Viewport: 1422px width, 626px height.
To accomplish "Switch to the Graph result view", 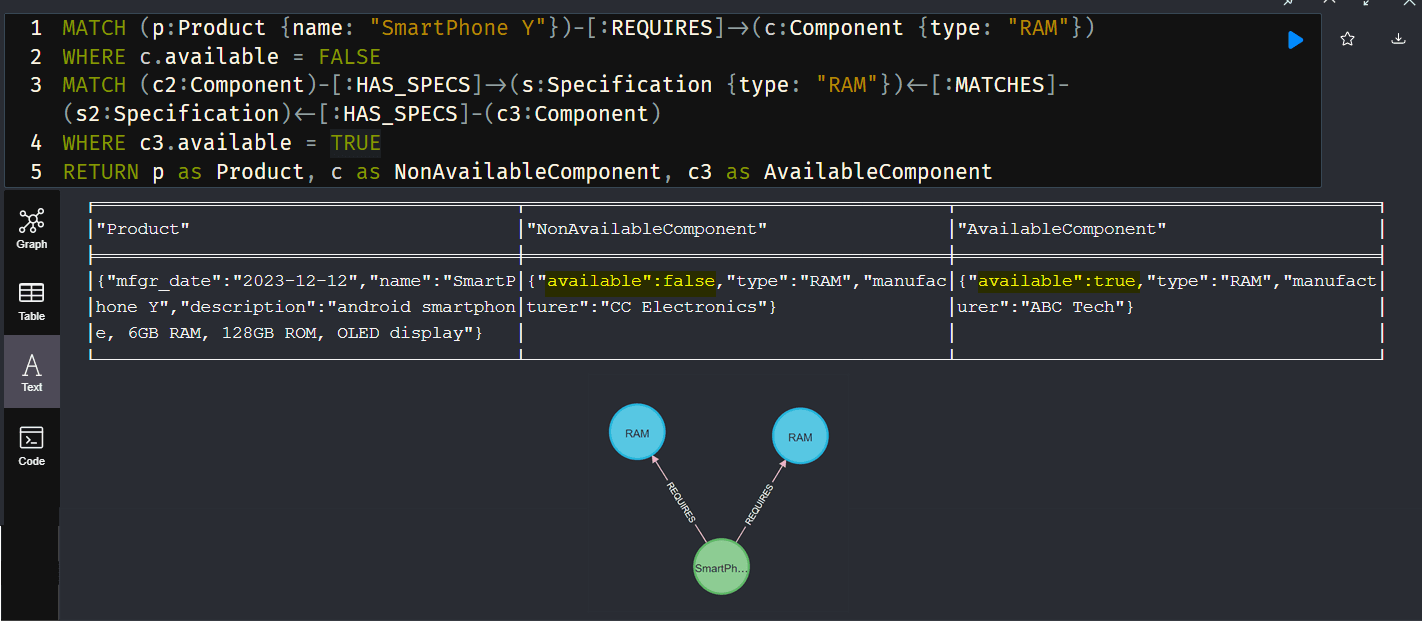I will 32,228.
